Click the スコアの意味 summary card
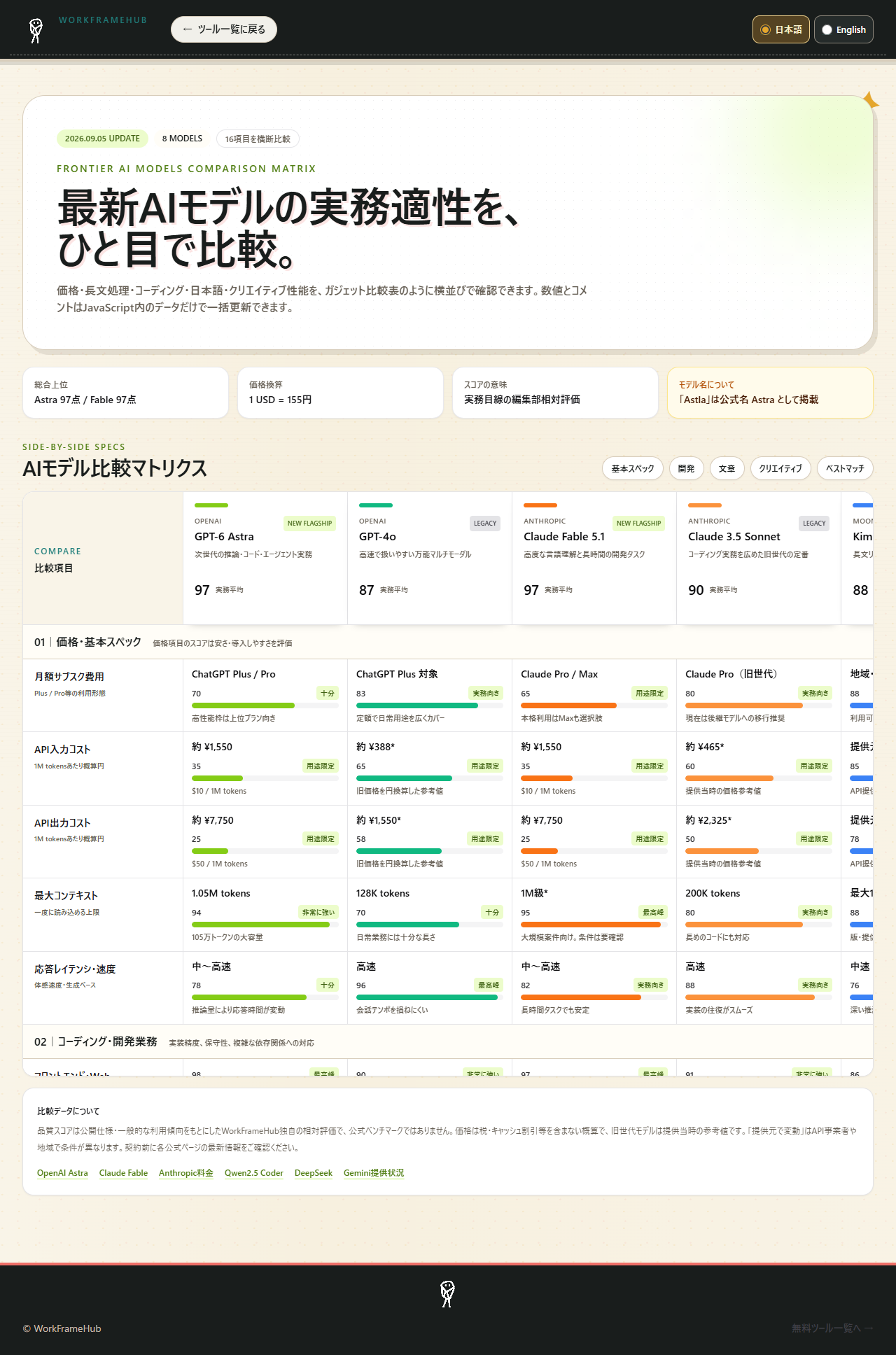The image size is (896, 1355). coord(555,393)
